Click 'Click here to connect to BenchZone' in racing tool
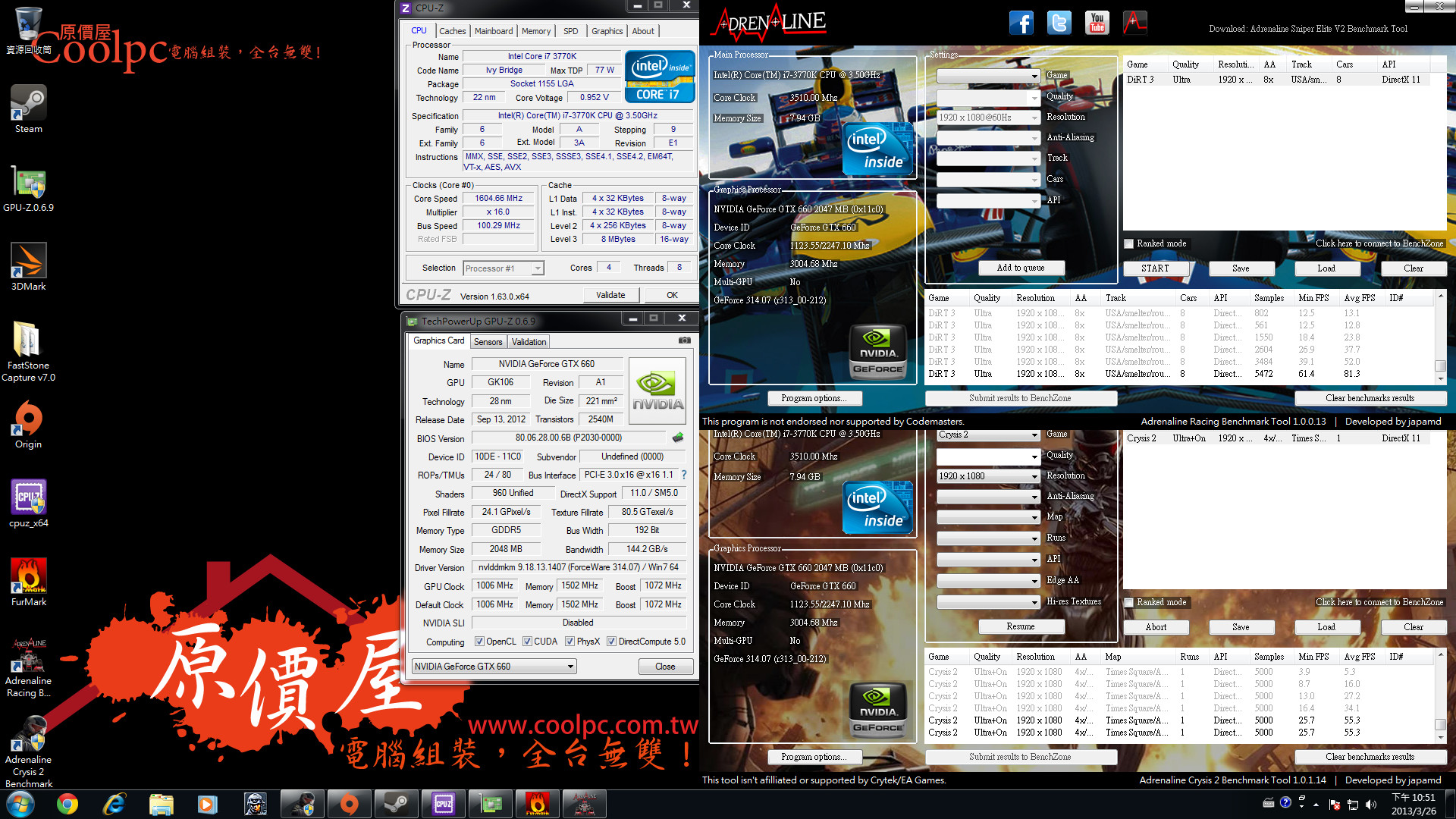 [1379, 243]
